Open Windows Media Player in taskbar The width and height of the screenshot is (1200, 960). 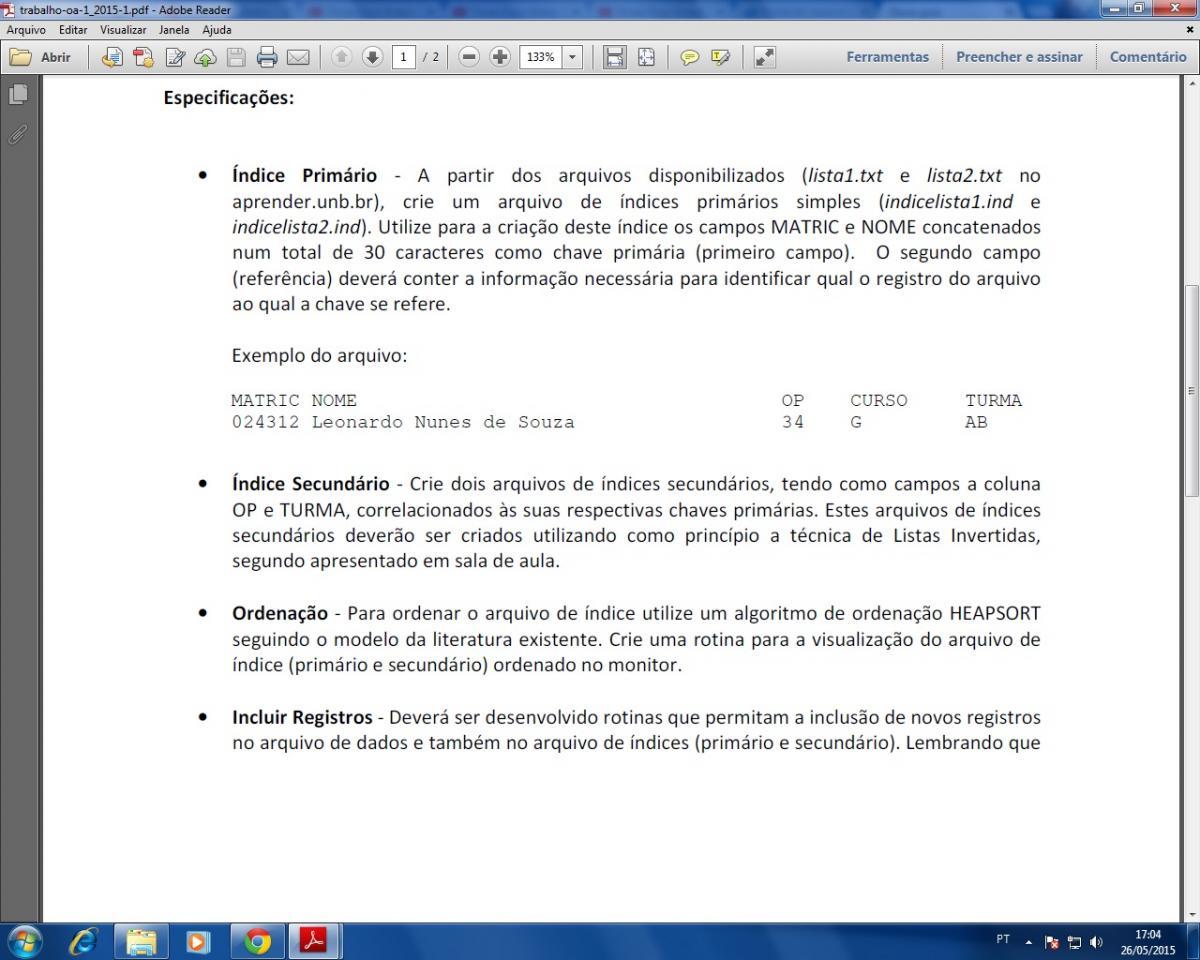198,942
